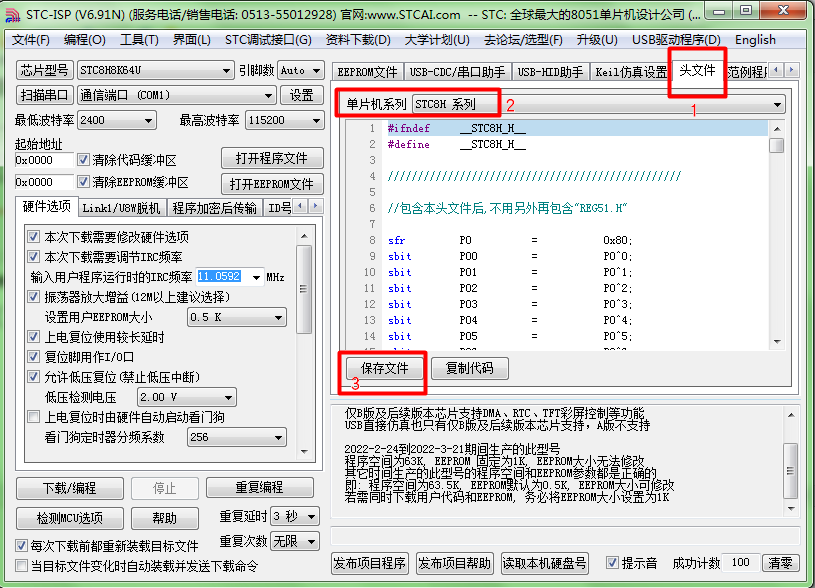Click the 重复编程 button
The image size is (815, 588).
(x=259, y=487)
